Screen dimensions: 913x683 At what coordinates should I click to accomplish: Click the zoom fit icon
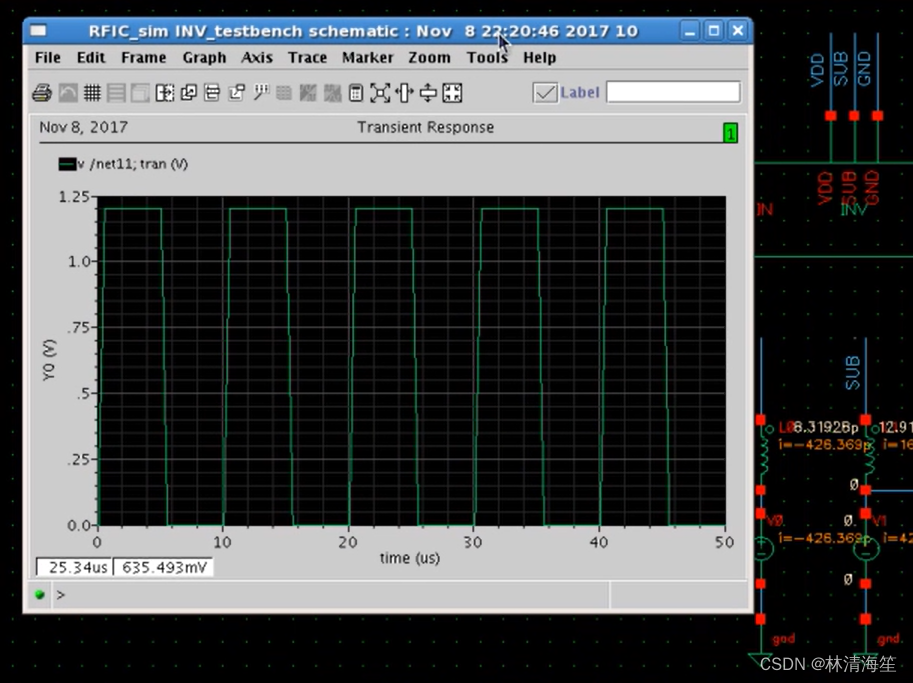380,93
